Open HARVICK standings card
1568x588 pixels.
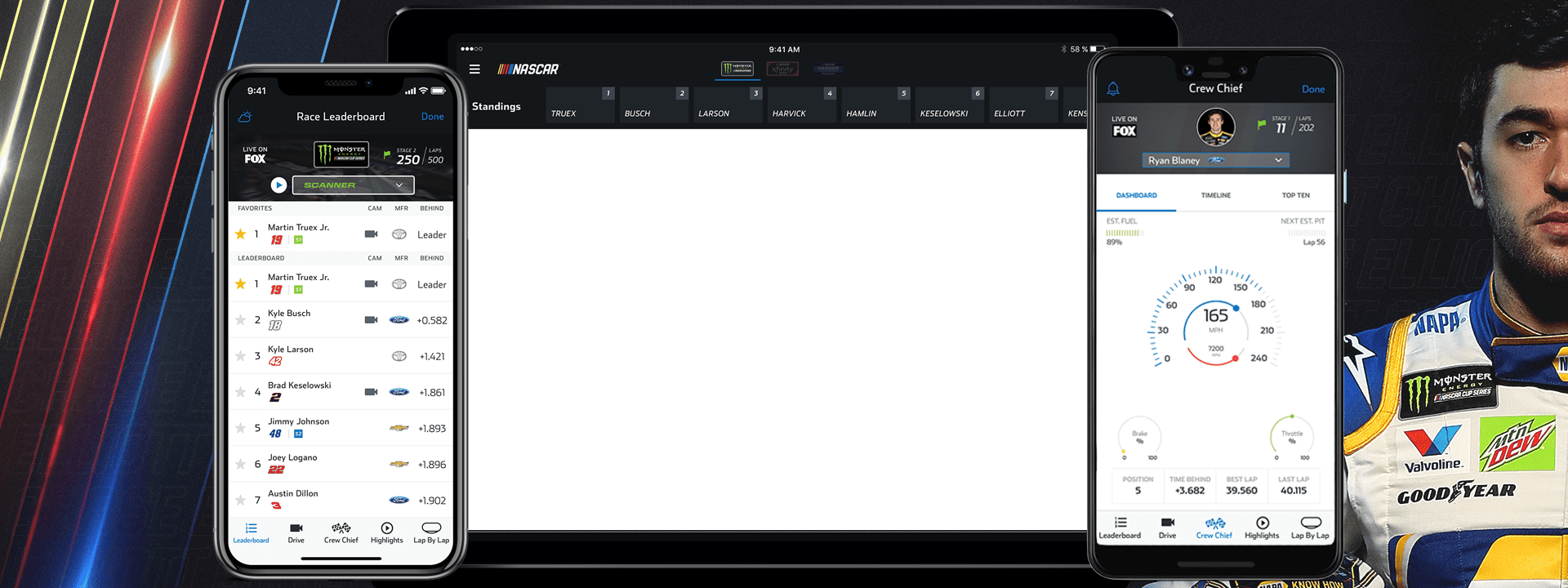tap(802, 105)
